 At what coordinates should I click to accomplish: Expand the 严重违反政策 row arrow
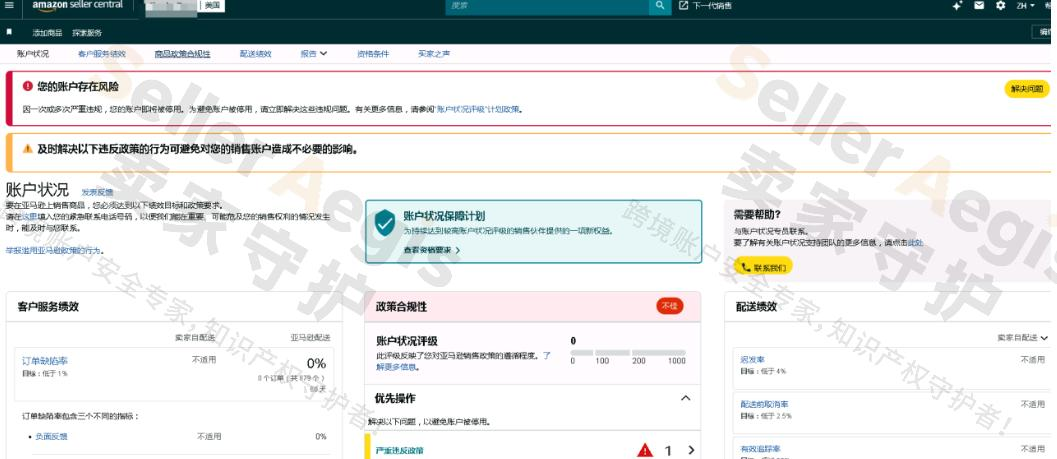(692, 450)
